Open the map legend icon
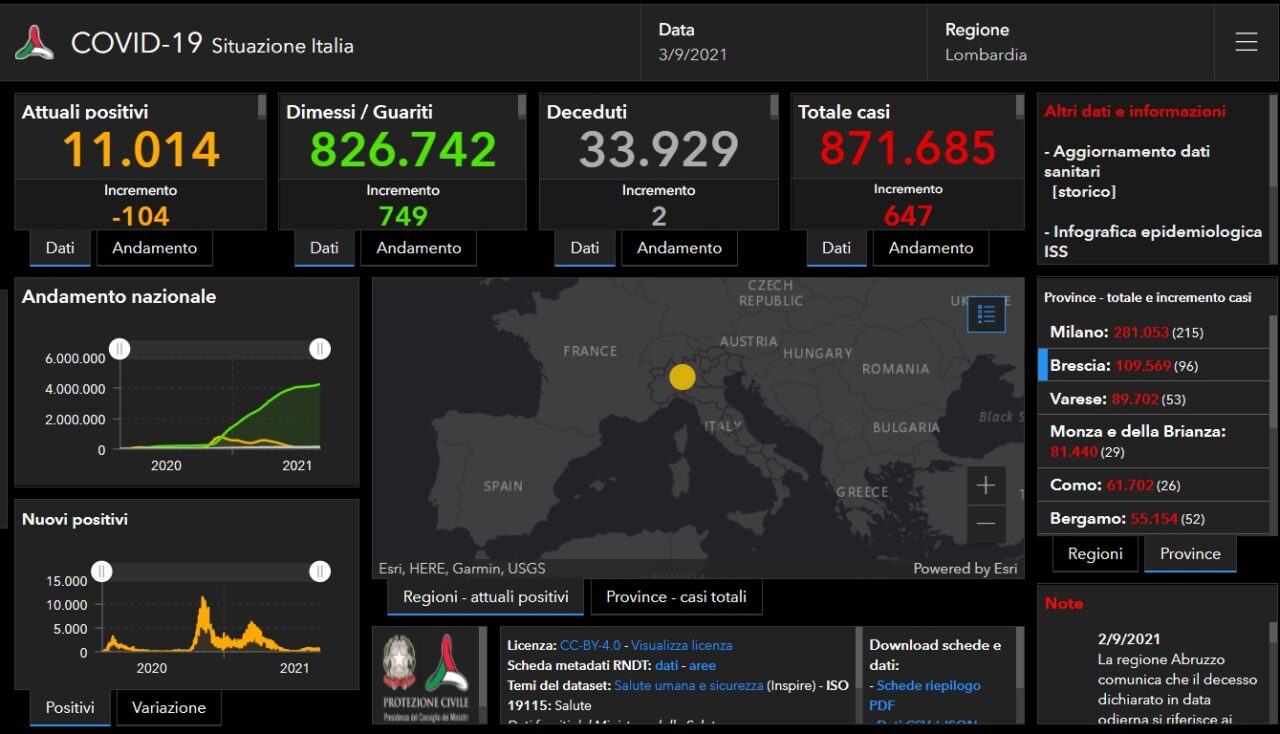Screen dimensions: 1280x734 click(x=986, y=313)
